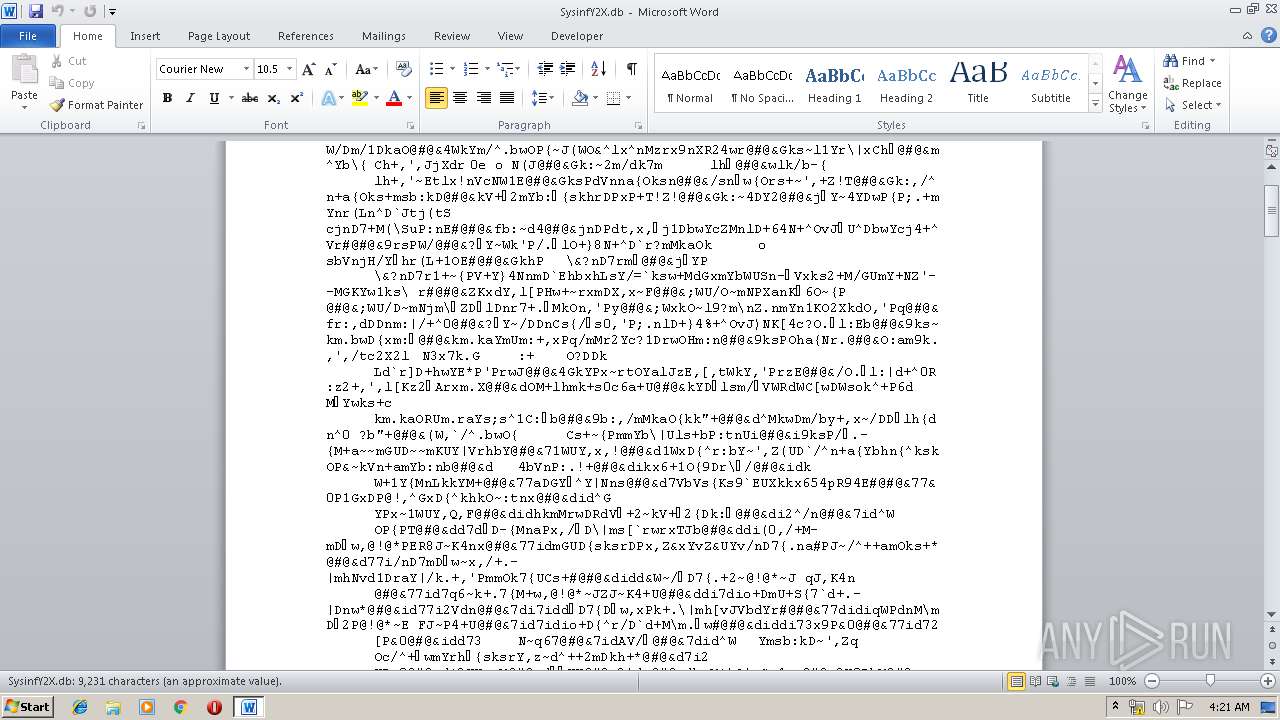Switch to the References tab

tap(306, 36)
